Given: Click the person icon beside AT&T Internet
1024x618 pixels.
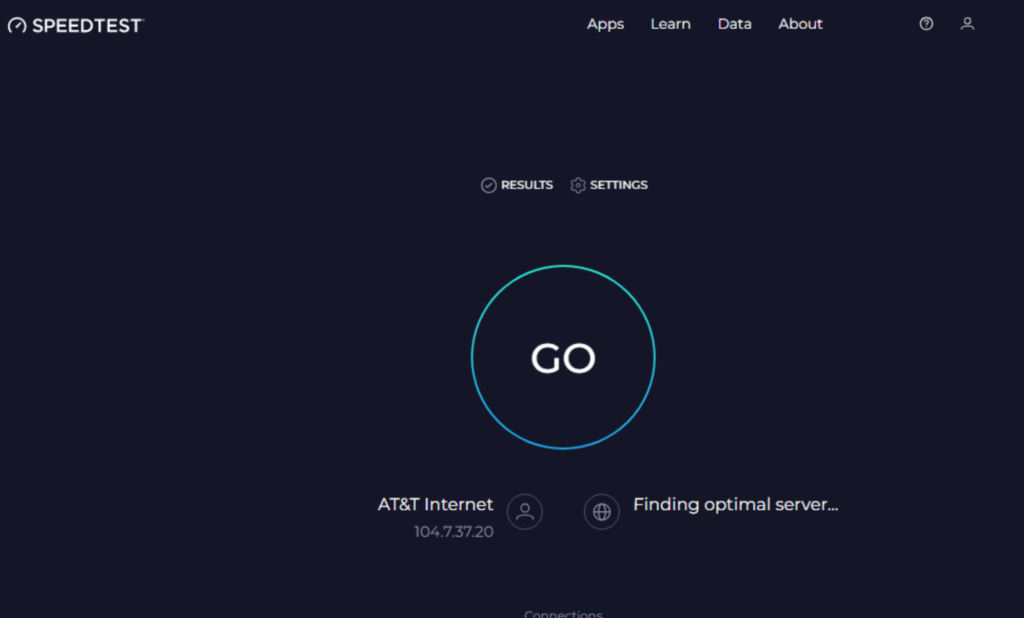Looking at the screenshot, I should [x=524, y=512].
